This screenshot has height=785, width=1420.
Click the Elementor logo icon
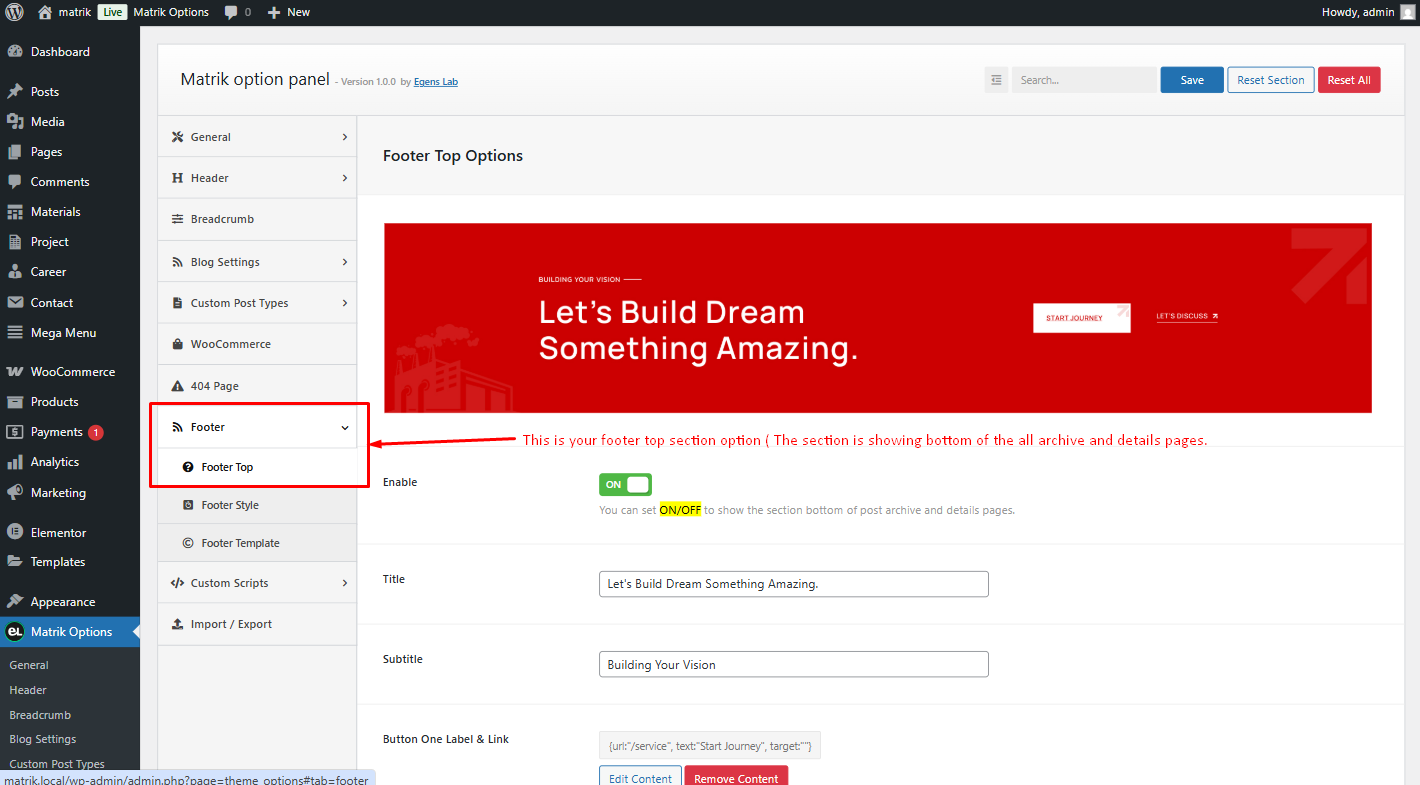pos(15,533)
